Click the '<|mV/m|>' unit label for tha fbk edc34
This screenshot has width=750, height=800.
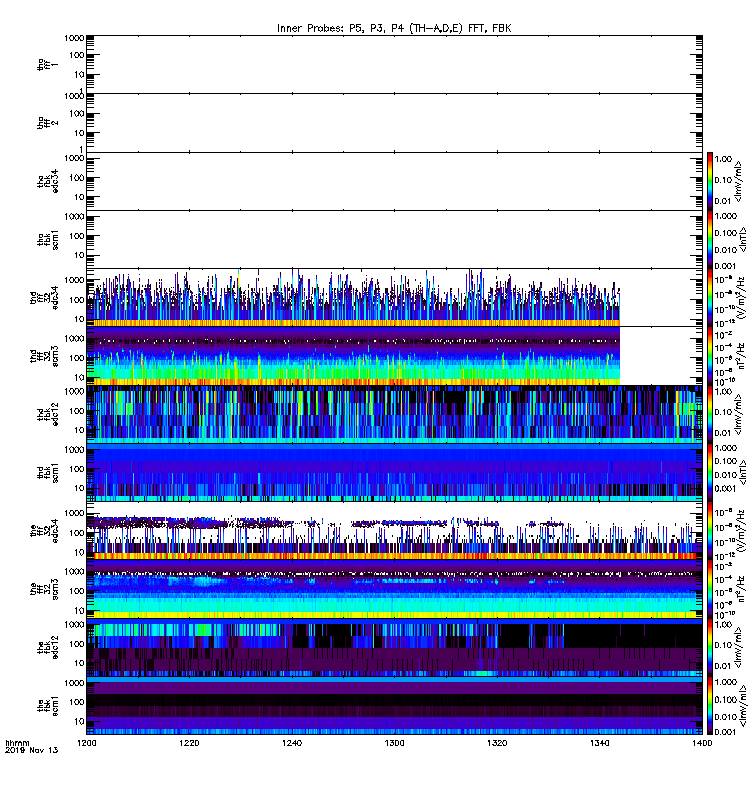740,181
